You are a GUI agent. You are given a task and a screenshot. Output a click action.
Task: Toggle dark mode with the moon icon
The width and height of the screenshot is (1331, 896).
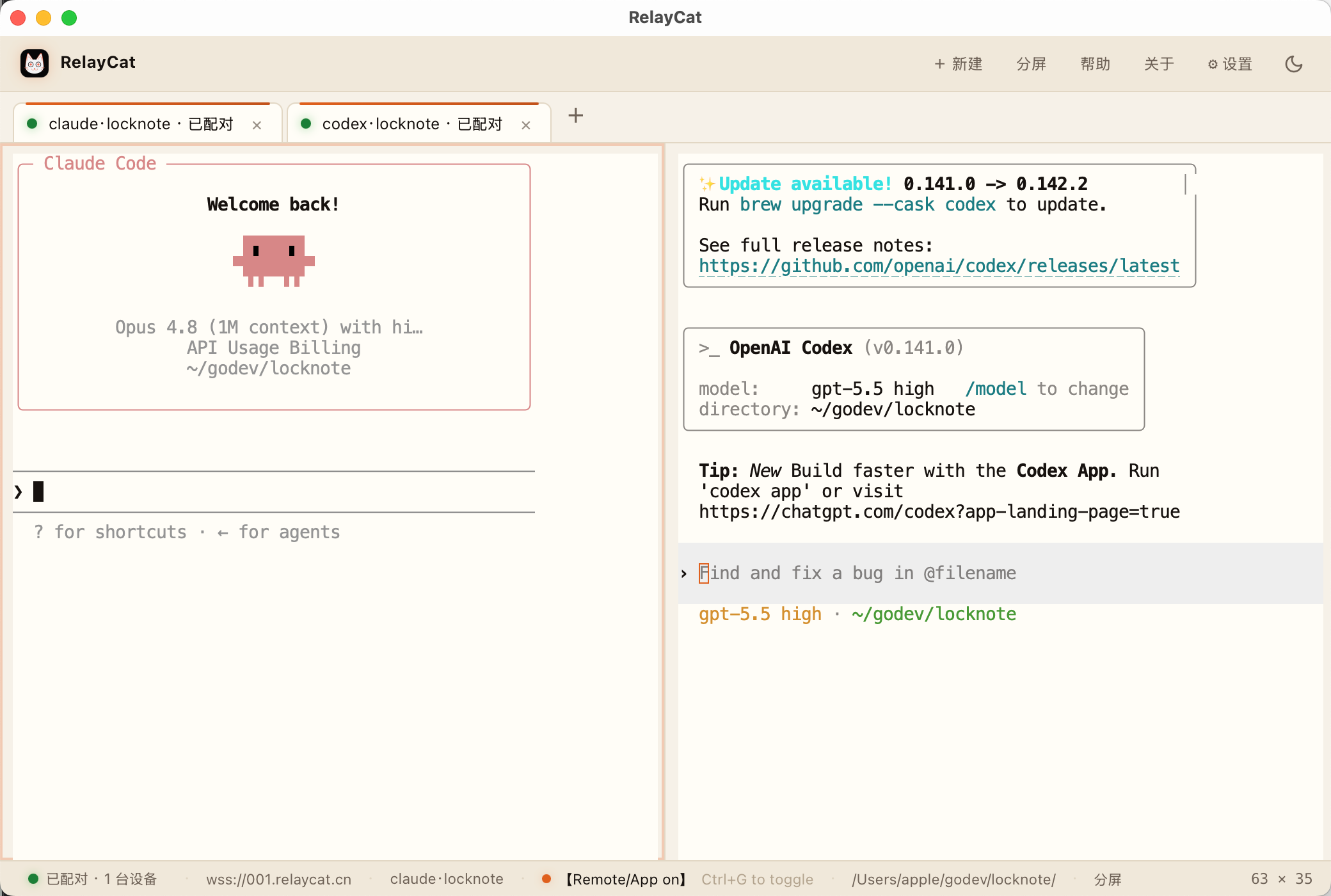coord(1294,64)
